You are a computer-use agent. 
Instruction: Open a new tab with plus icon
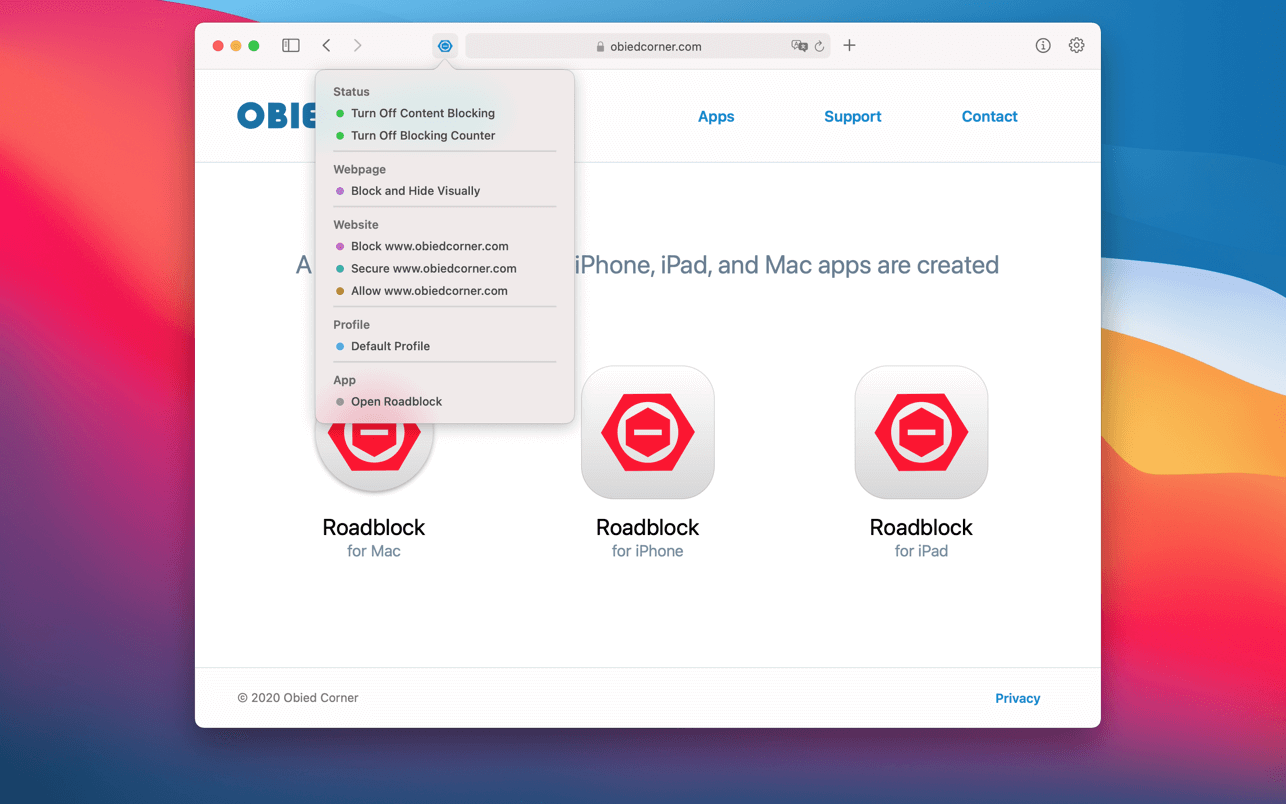(x=849, y=46)
